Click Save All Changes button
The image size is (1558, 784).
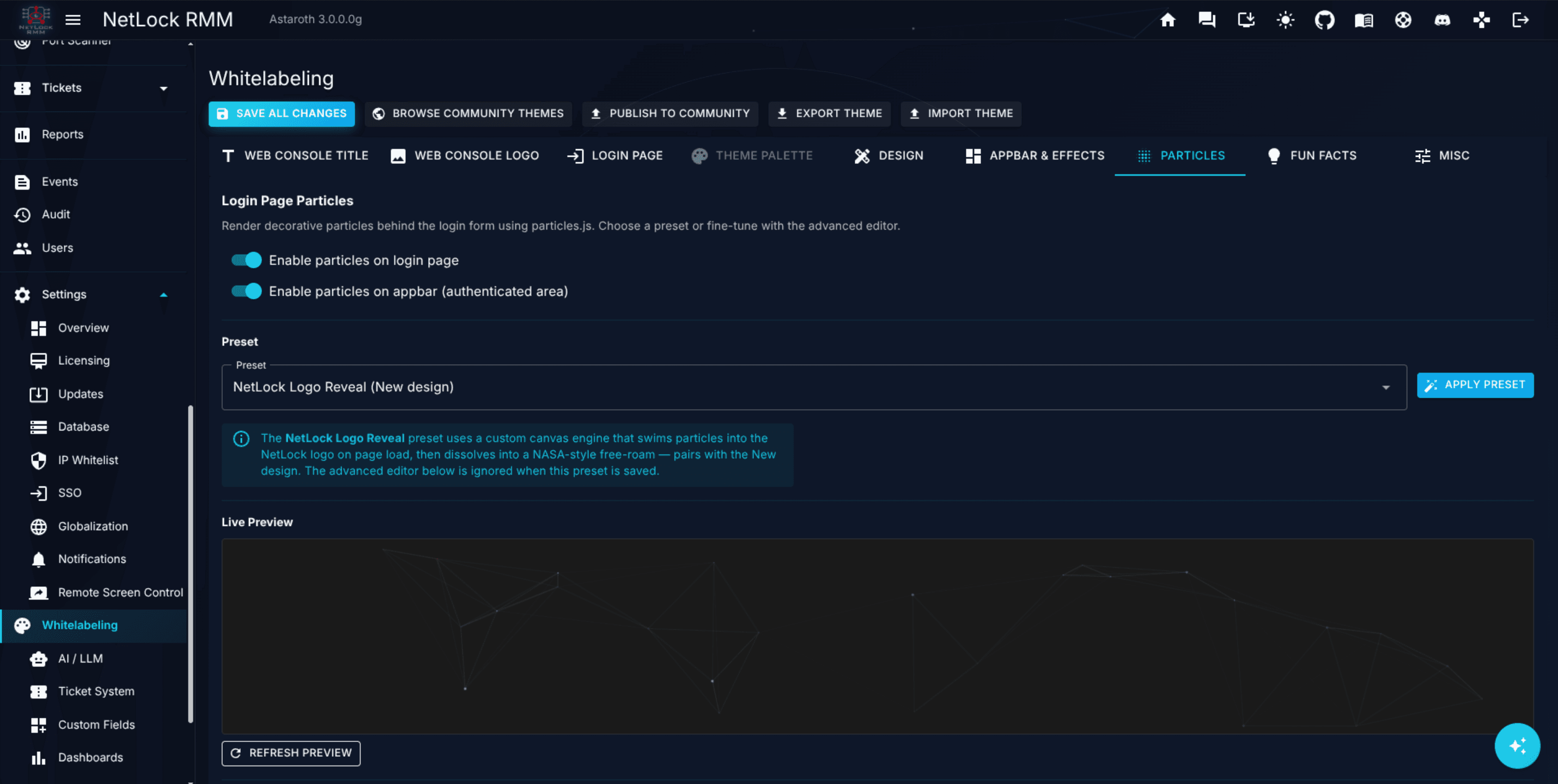click(282, 114)
